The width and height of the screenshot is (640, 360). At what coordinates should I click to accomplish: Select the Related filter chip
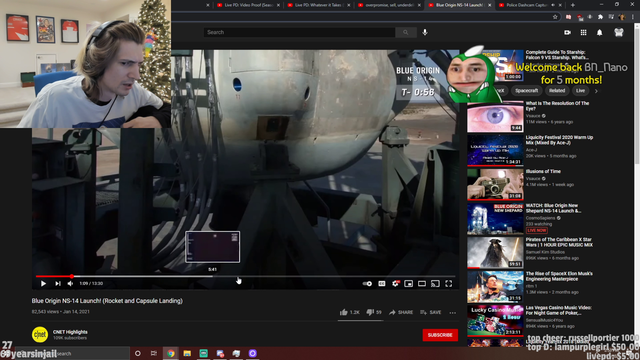(x=557, y=91)
